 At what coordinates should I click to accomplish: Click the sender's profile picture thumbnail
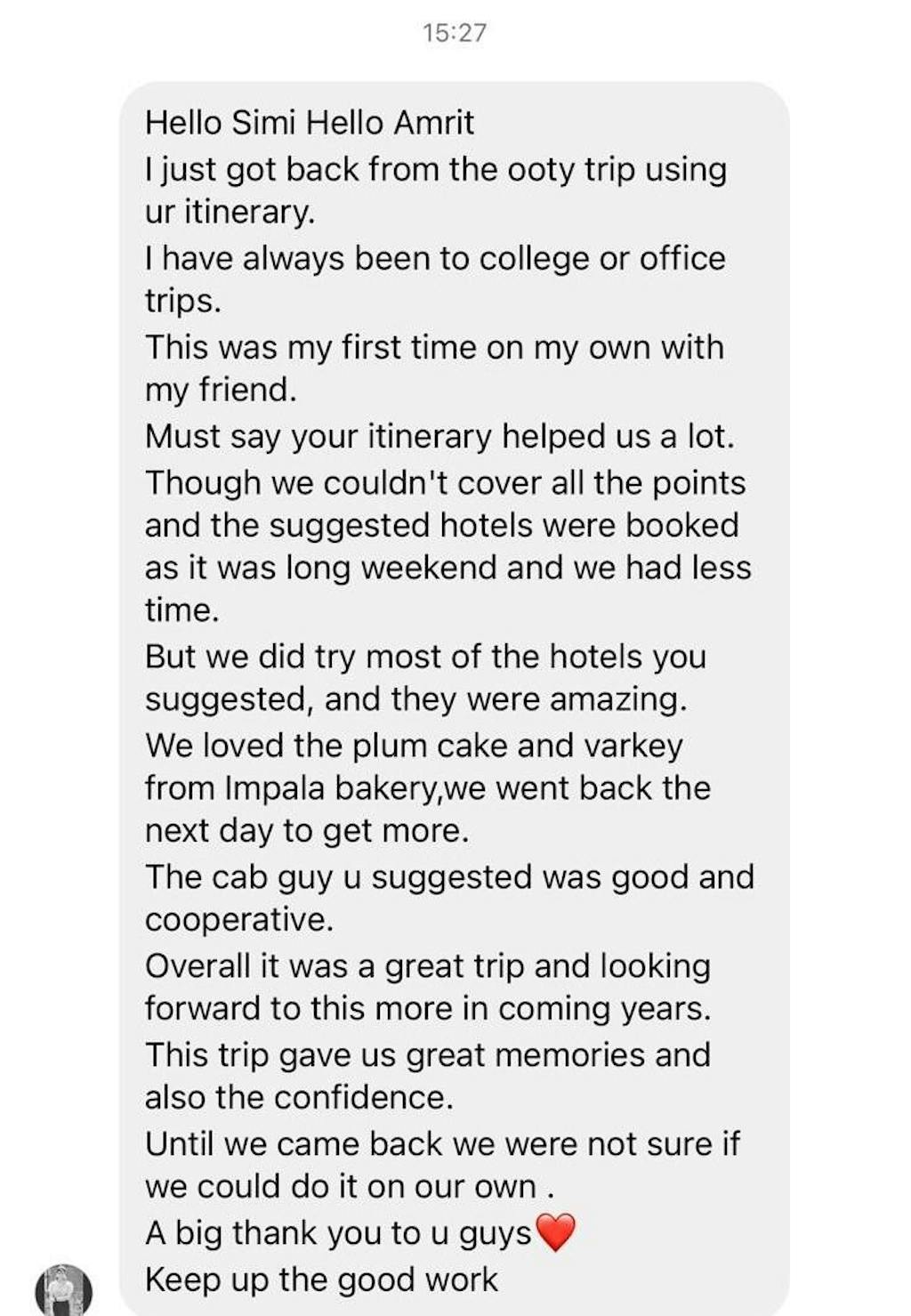click(63, 1289)
